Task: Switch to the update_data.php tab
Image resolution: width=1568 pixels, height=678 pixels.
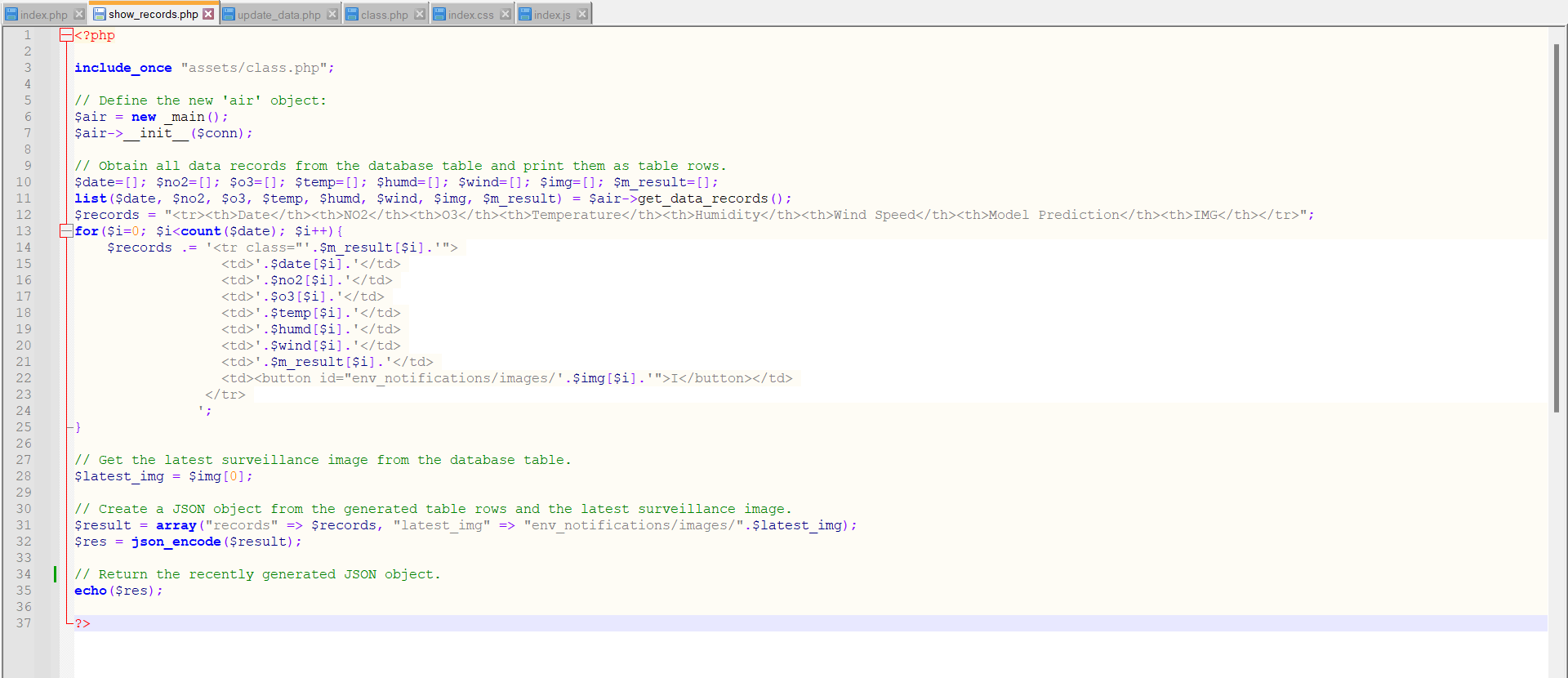Action: [278, 15]
